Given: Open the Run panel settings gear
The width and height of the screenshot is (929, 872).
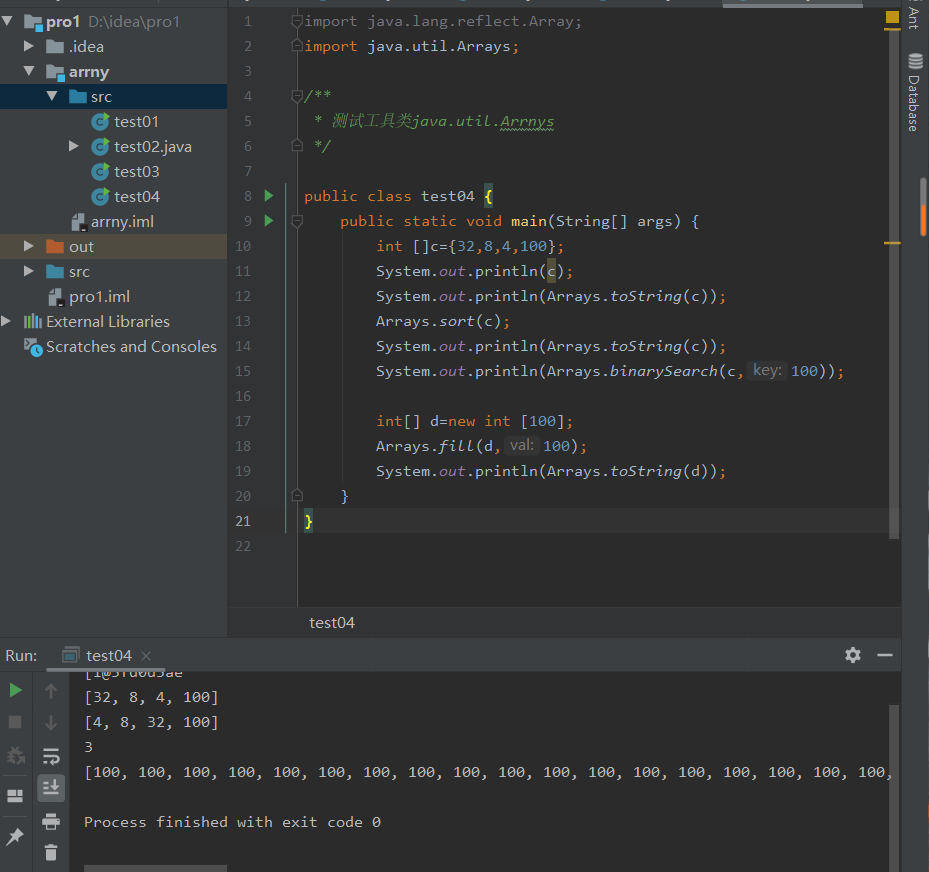Looking at the screenshot, I should 852,655.
